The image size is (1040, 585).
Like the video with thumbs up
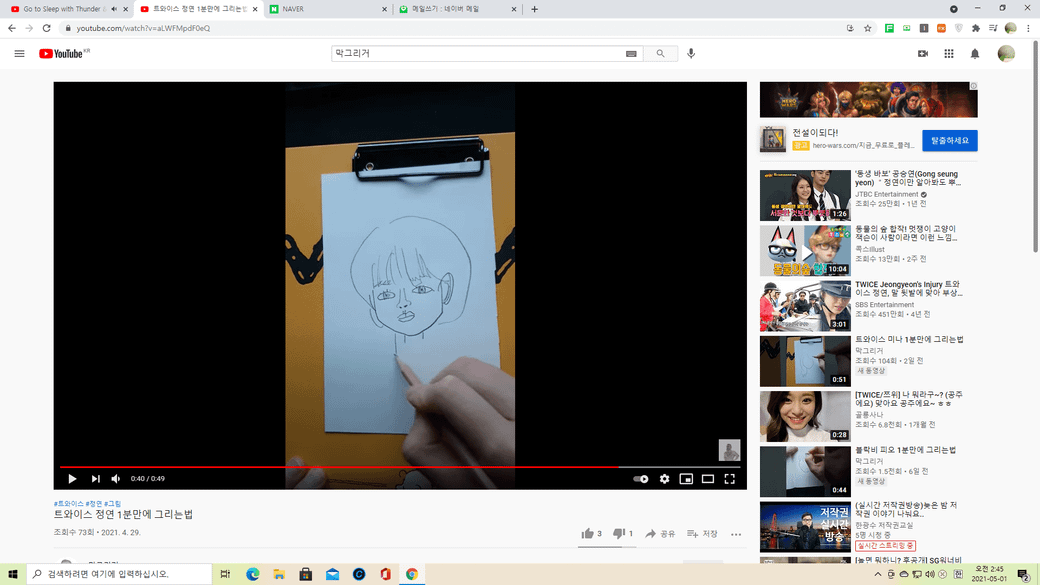(588, 534)
